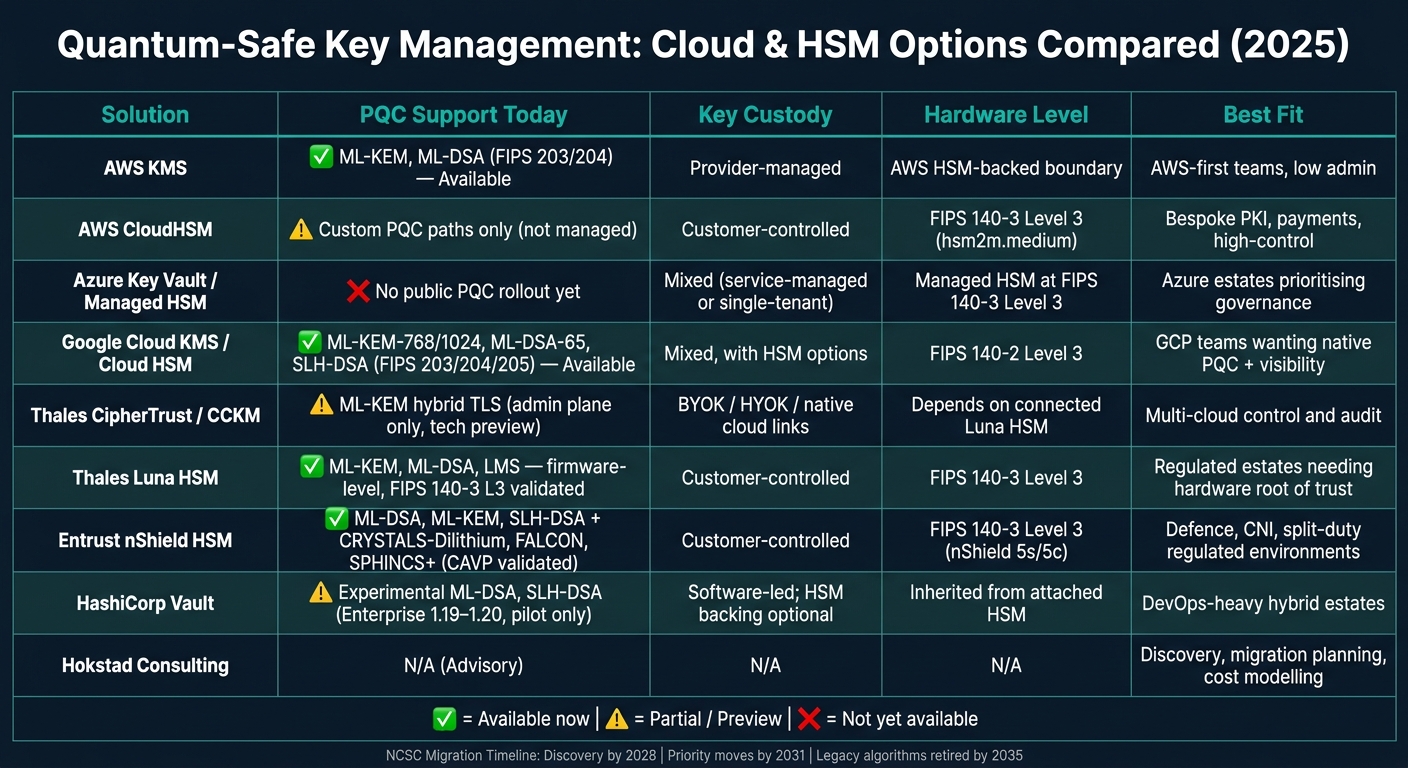
Task: Click 'Azure estates prioritising governance' cell
Action: pyautogui.click(x=1263, y=291)
